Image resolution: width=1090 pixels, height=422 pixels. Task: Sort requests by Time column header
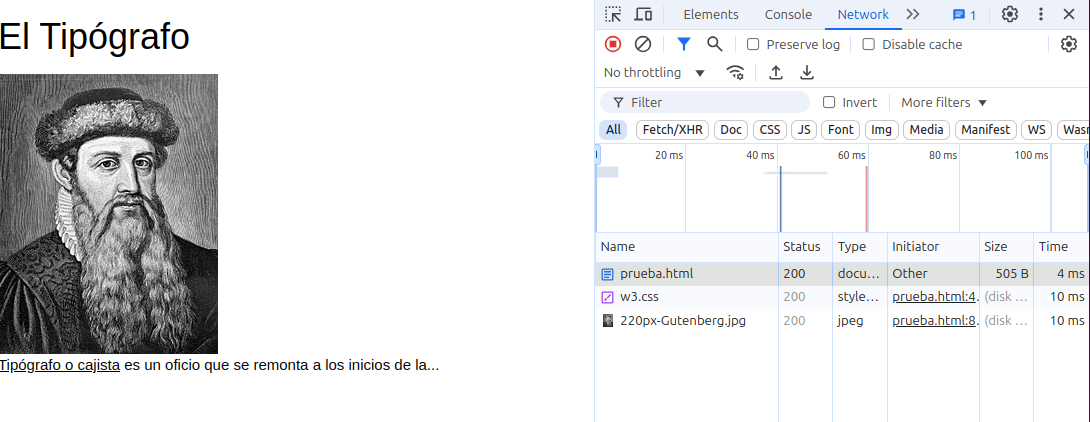click(1061, 247)
